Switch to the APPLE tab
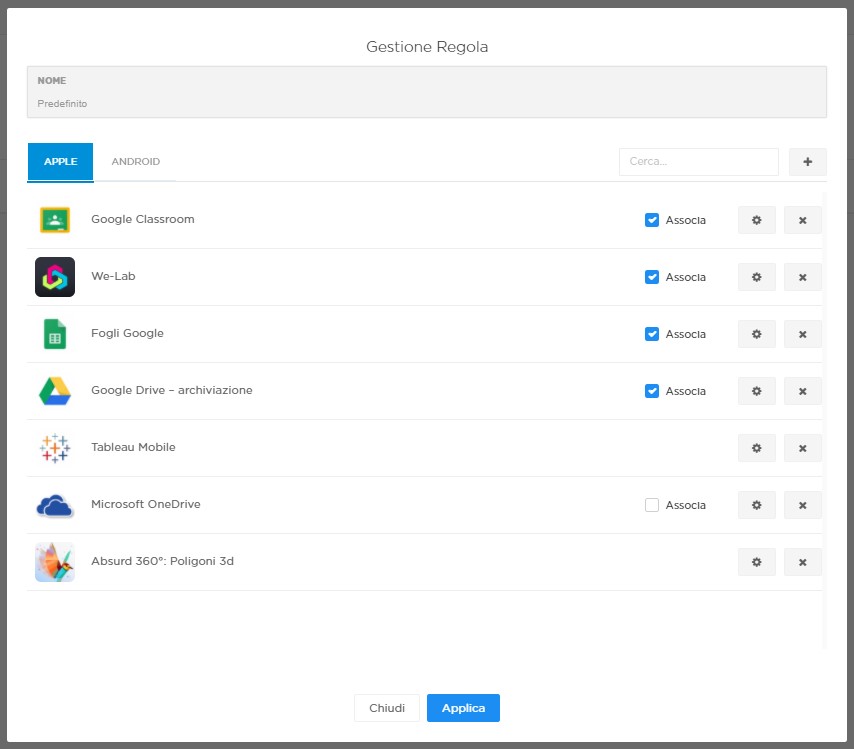This screenshot has height=749, width=854. pos(60,162)
